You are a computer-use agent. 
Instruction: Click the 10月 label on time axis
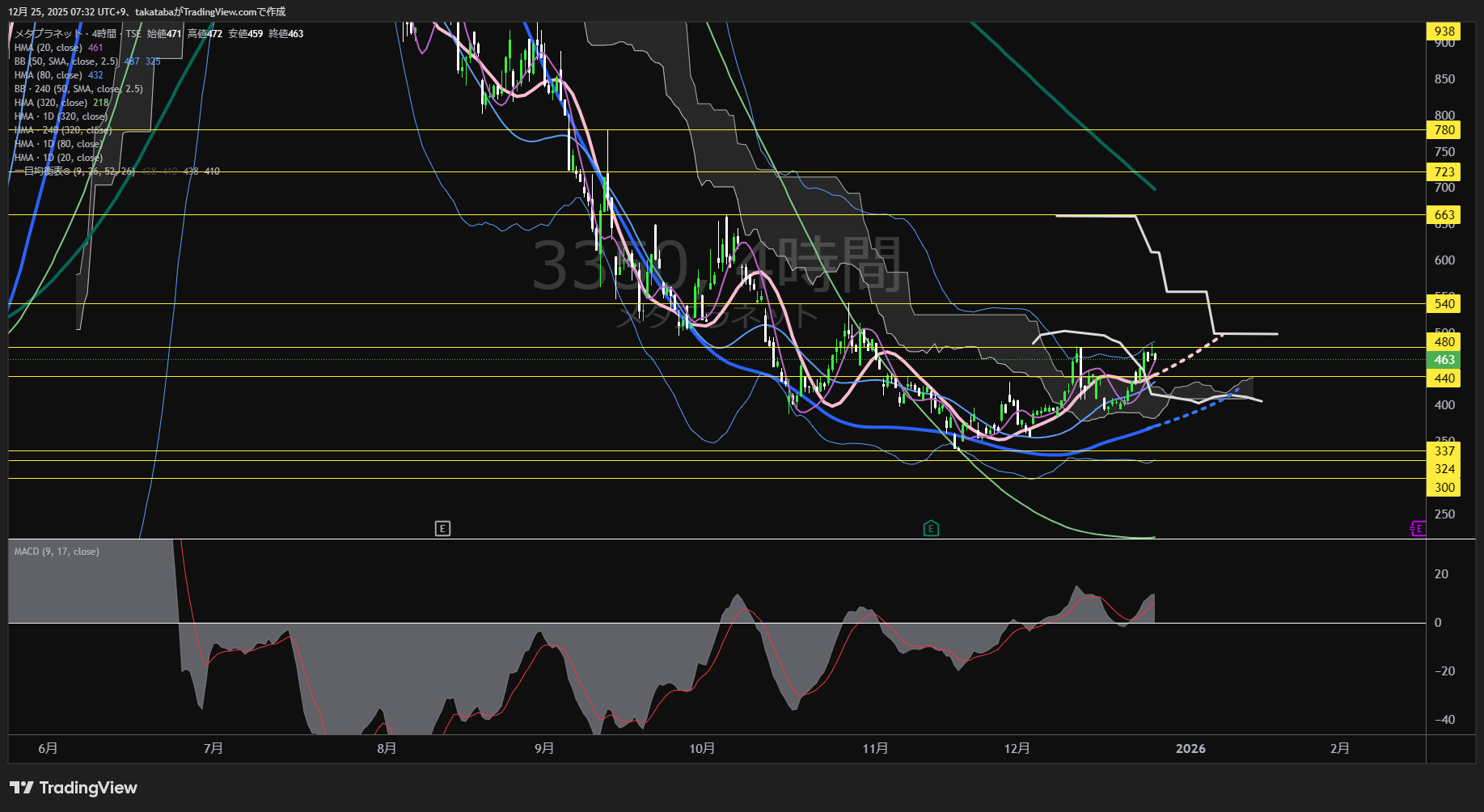point(702,749)
